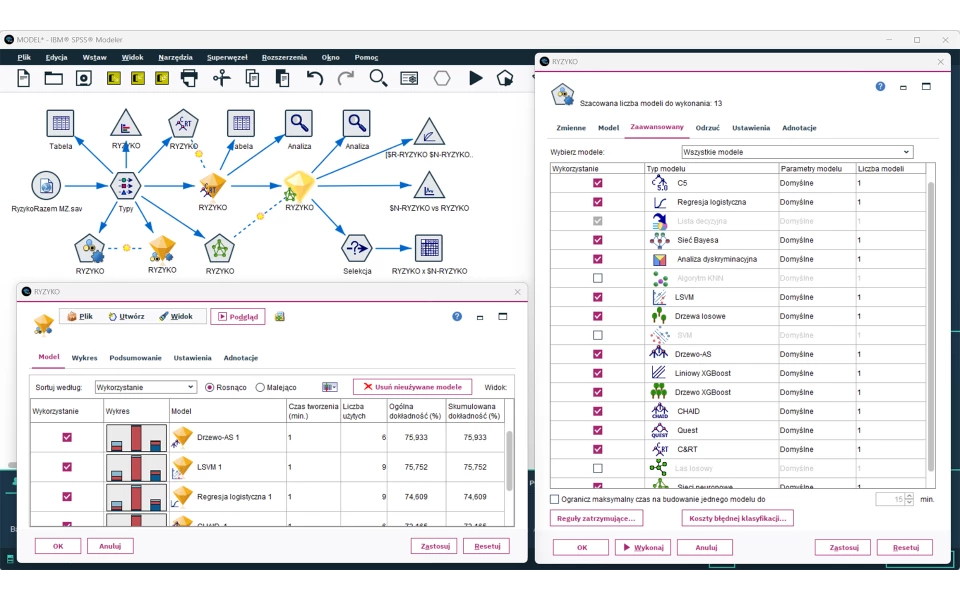Click the undo arrow in toolbar
This screenshot has height=600, width=960.
tap(315, 78)
